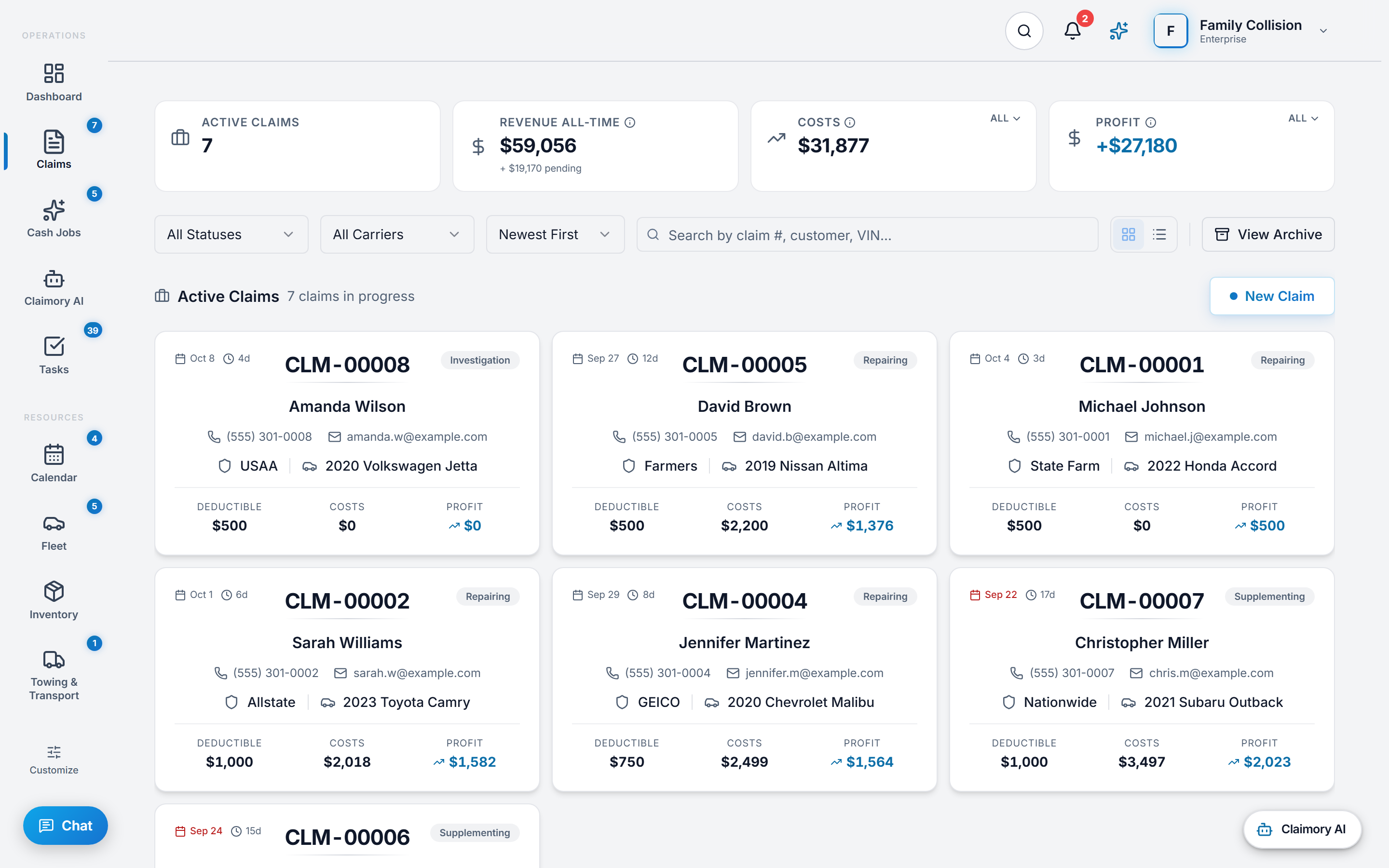This screenshot has width=1389, height=868.
Task: Open the Cash Jobs section
Action: [54, 218]
